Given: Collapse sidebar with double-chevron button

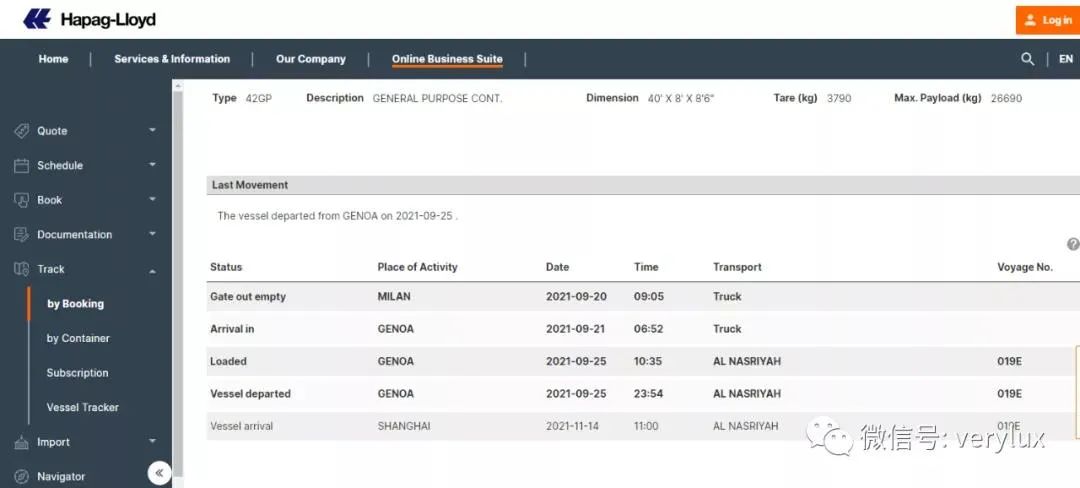Looking at the screenshot, I should pyautogui.click(x=159, y=473).
